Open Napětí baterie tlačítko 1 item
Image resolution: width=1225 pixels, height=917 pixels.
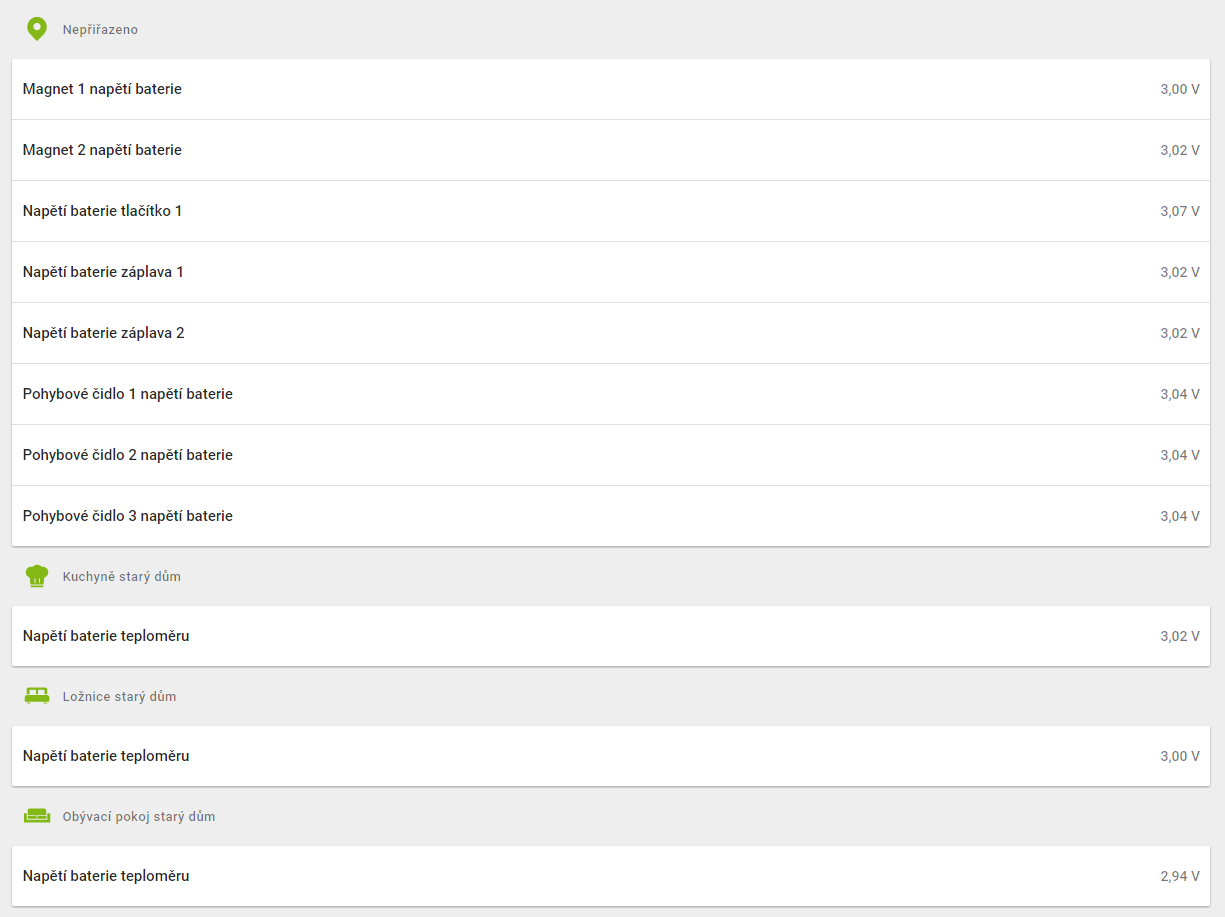[x=611, y=211]
